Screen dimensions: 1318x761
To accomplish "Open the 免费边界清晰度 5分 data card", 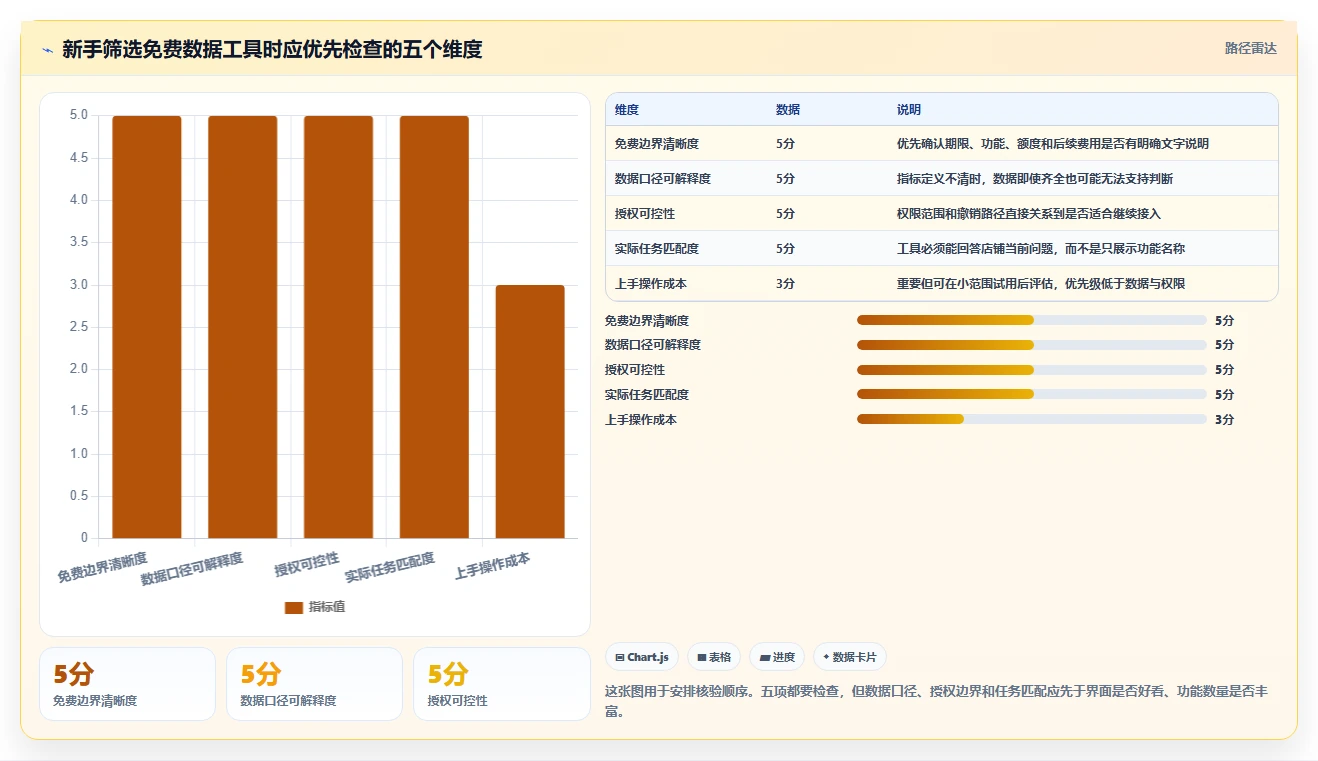I will pos(127,684).
